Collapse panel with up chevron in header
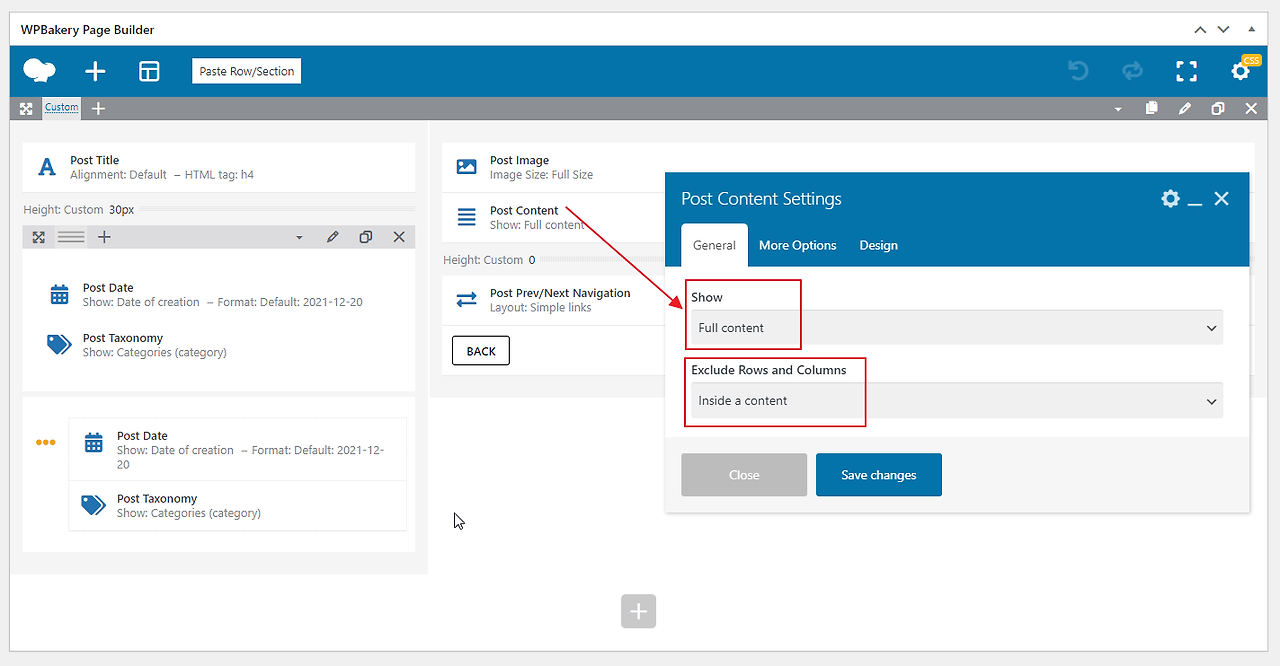1280x666 pixels. click(1200, 30)
